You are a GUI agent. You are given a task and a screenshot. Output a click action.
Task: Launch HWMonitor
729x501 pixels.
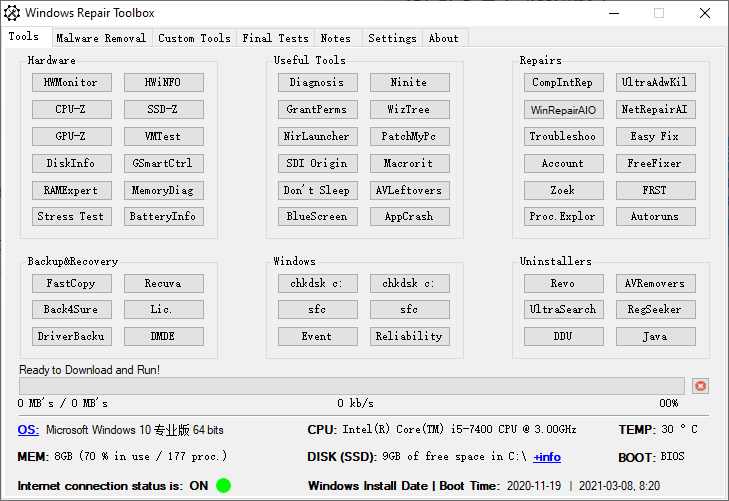[x=72, y=82]
